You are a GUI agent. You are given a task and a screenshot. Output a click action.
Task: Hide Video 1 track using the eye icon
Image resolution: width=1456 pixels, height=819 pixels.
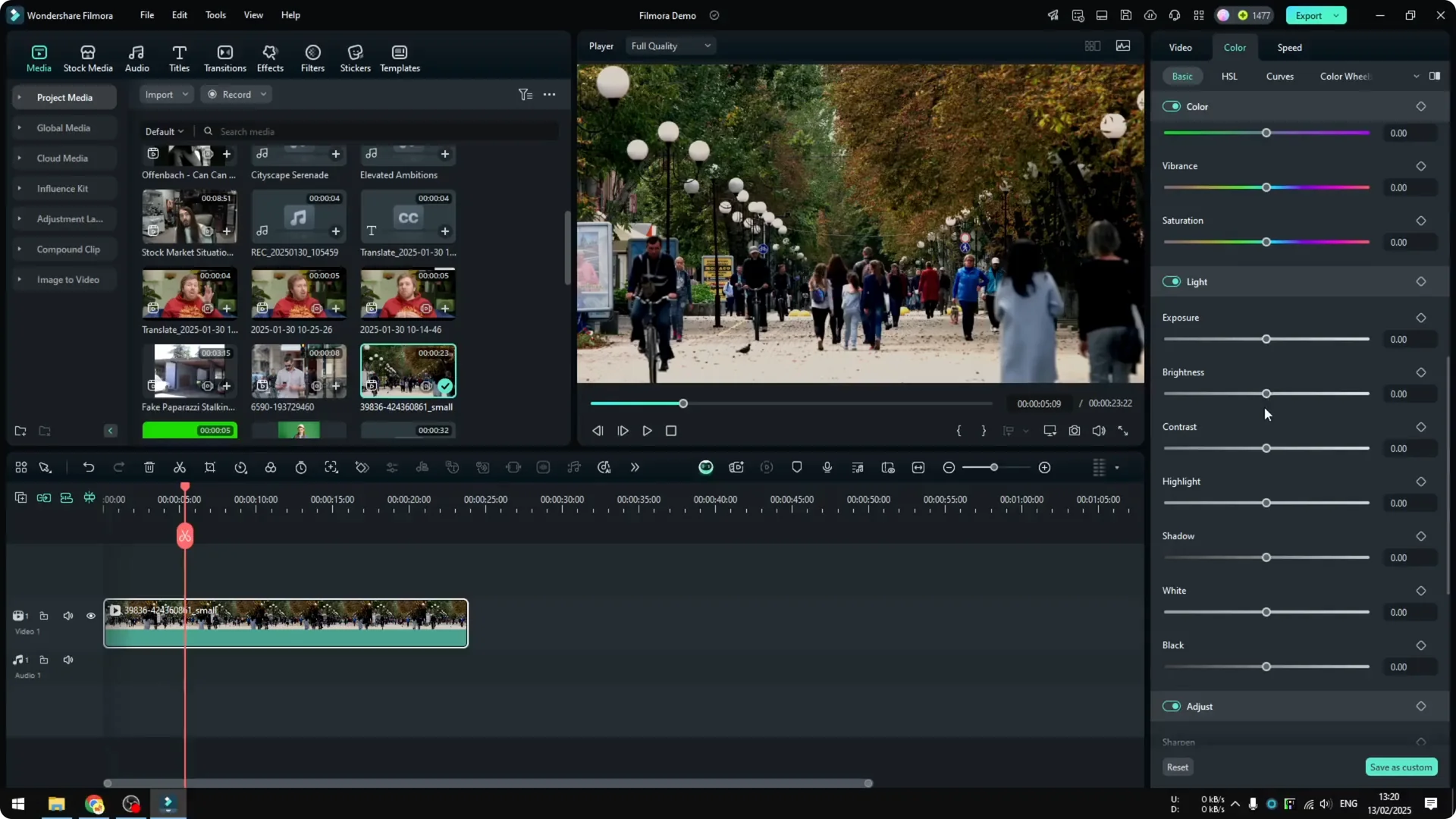click(x=91, y=616)
